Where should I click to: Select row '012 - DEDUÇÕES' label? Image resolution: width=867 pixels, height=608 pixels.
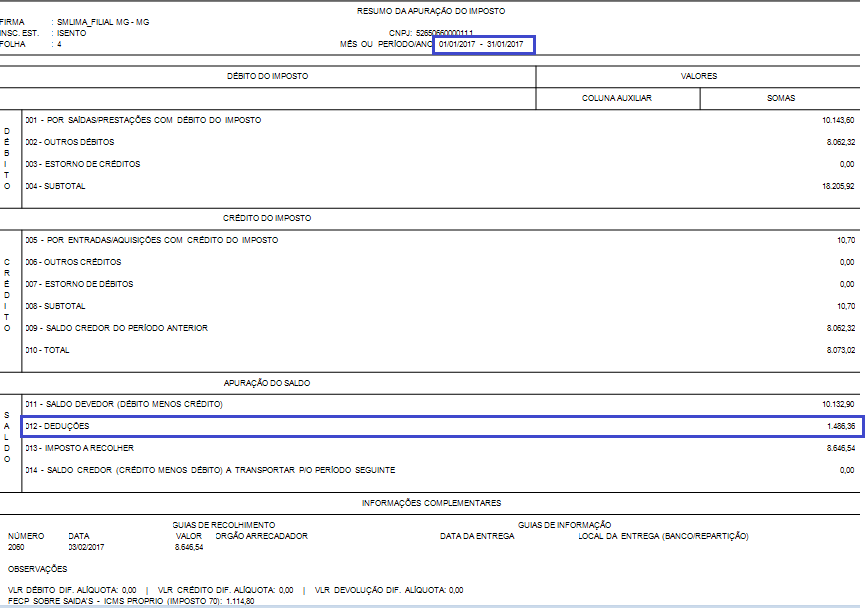click(x=57, y=426)
